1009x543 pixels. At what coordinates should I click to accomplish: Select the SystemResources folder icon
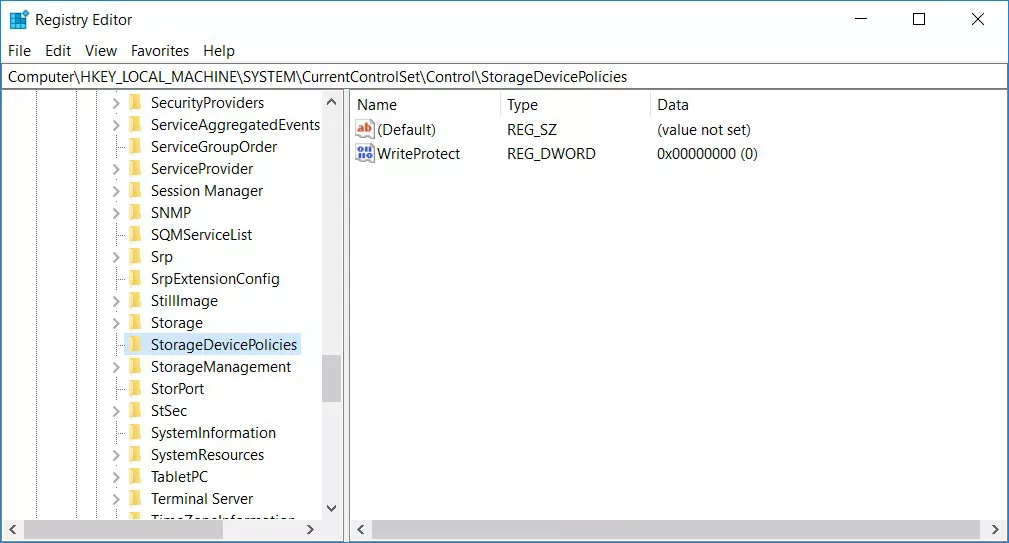[135, 454]
